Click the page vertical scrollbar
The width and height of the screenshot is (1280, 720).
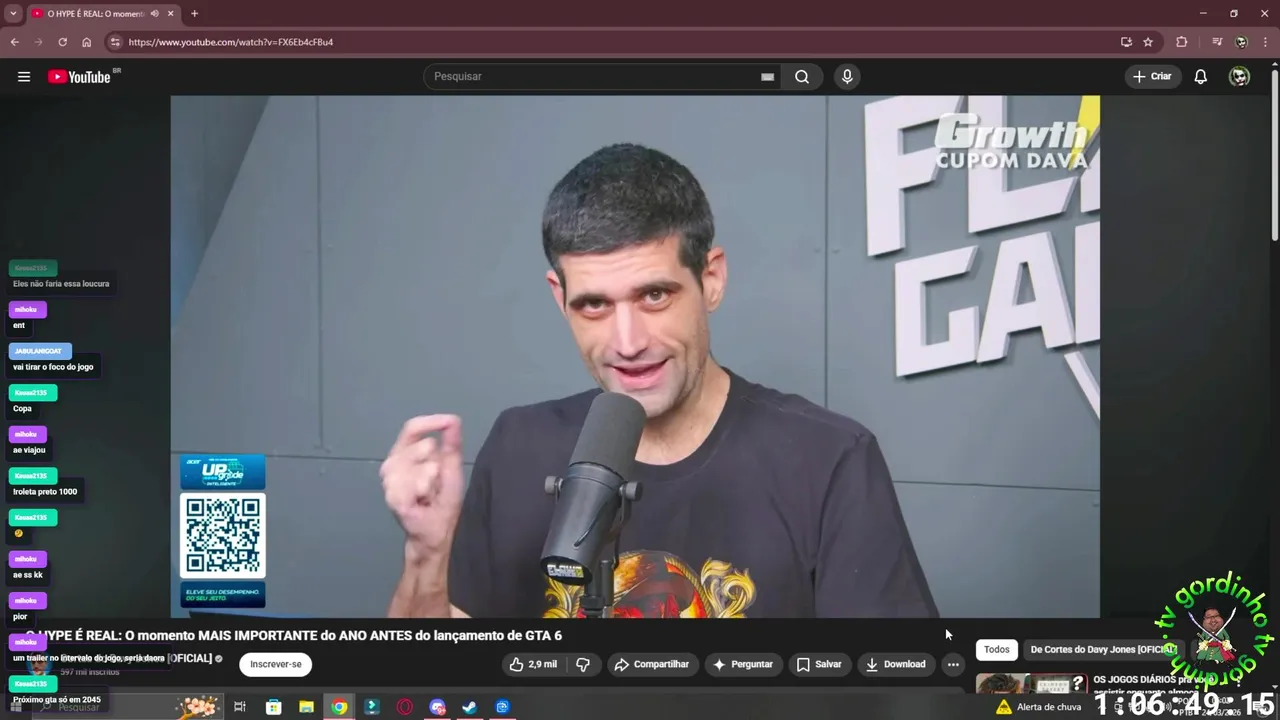click(1275, 155)
